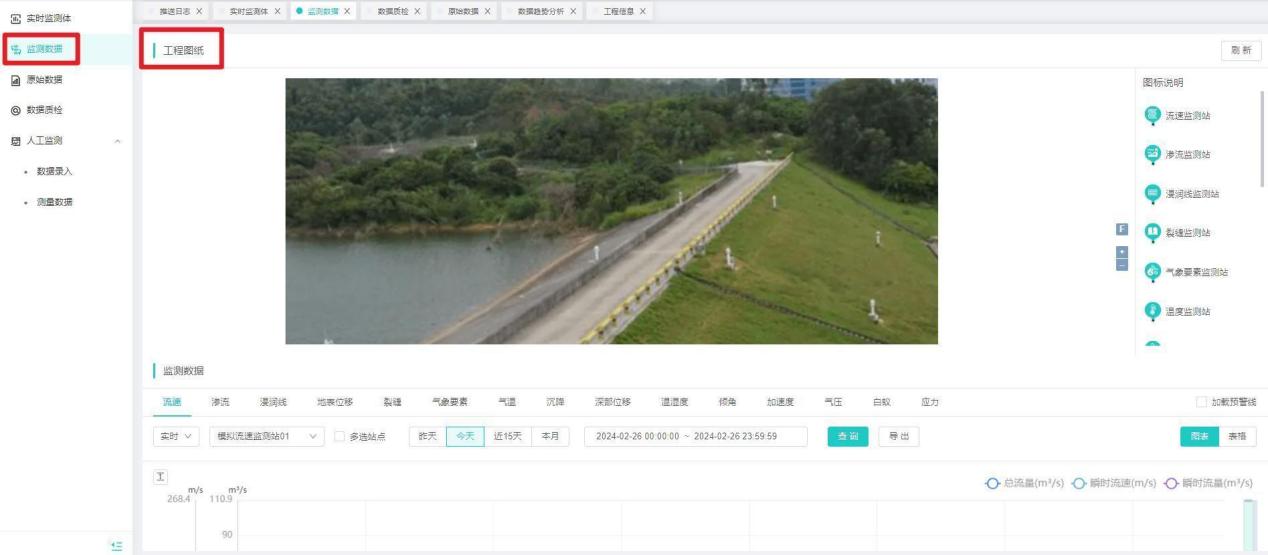This screenshot has height=555, width=1268.
Task: Collapse the 人工监测 sidebar menu
Action: 119,141
